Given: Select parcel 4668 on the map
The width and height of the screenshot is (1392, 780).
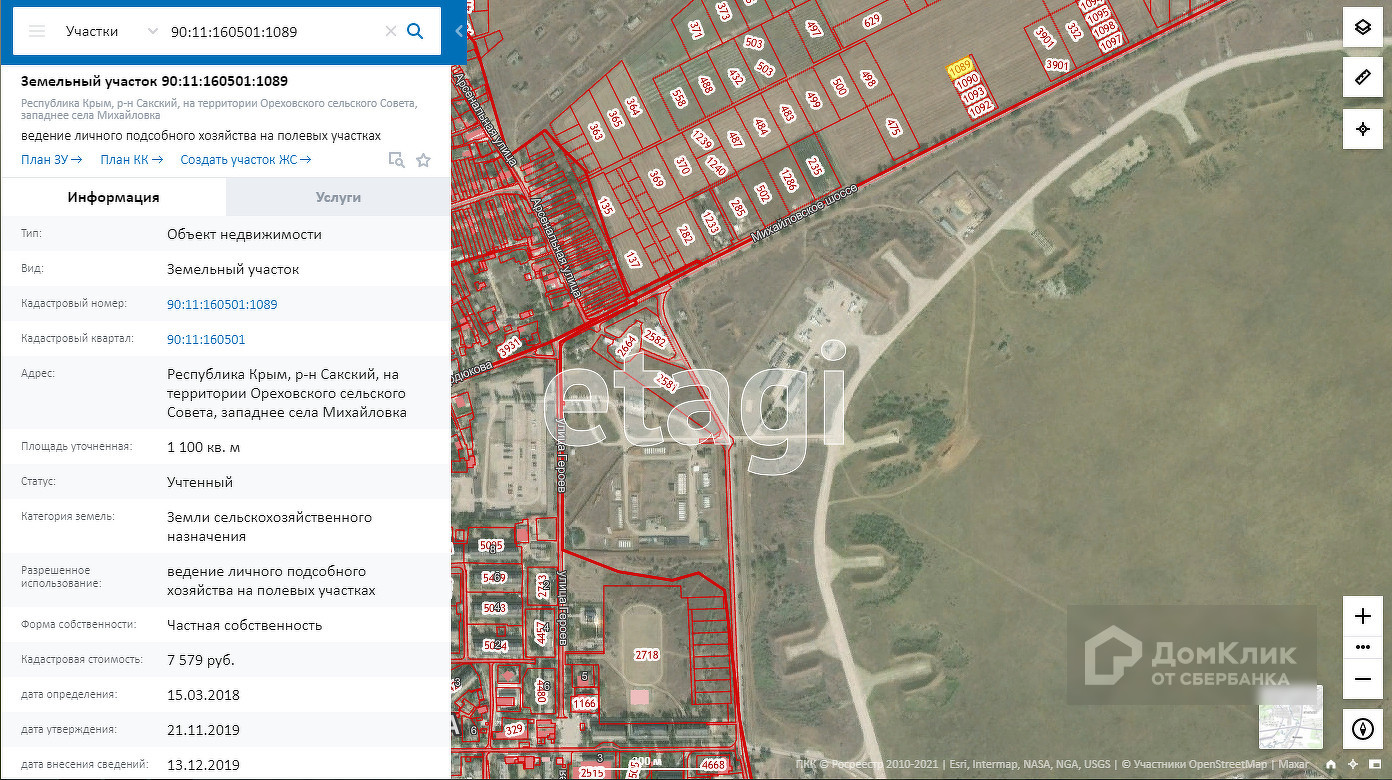Looking at the screenshot, I should (x=714, y=765).
